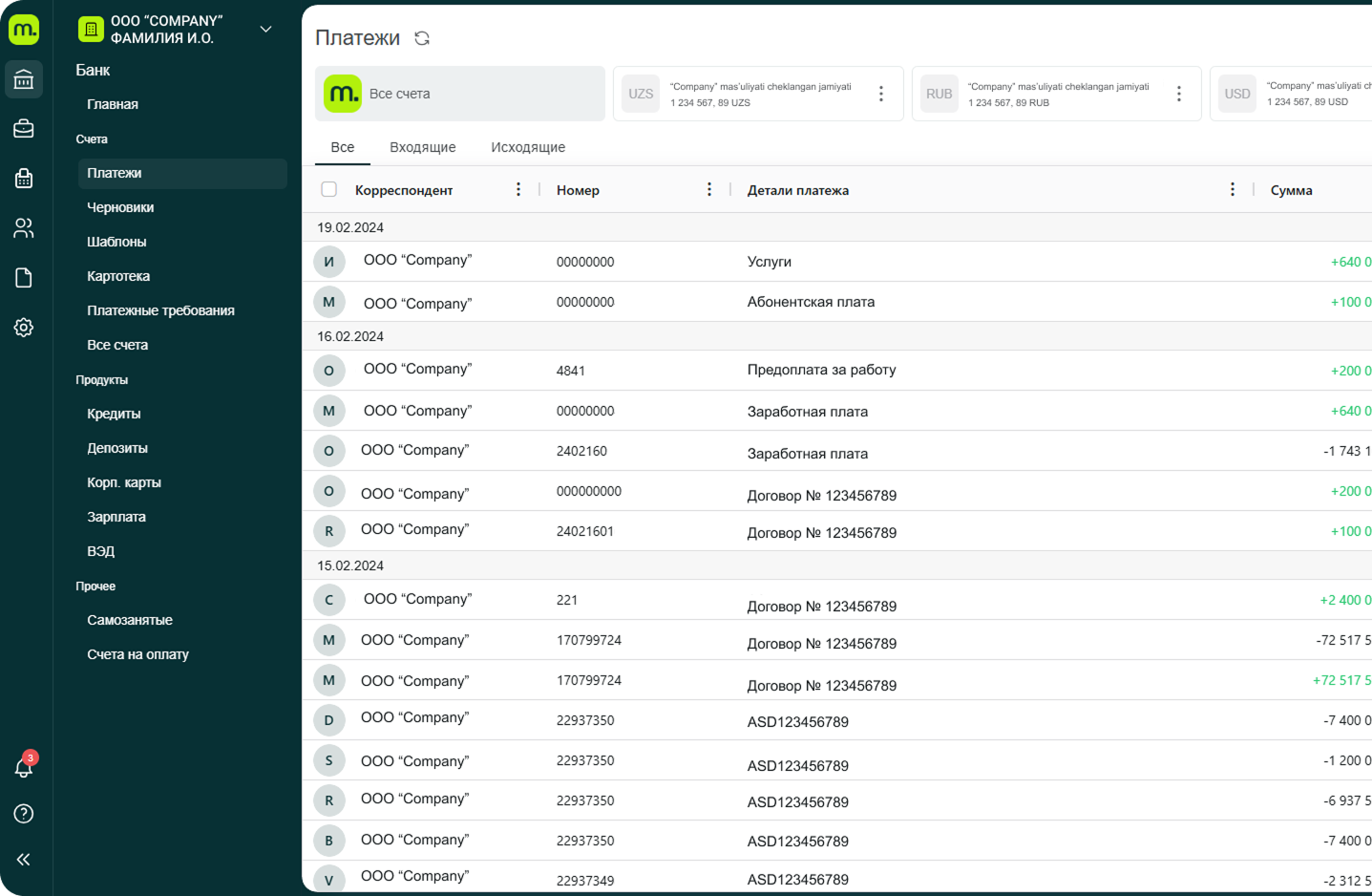
Task: Open Все счета in the sidebar menu
Action: tap(117, 345)
